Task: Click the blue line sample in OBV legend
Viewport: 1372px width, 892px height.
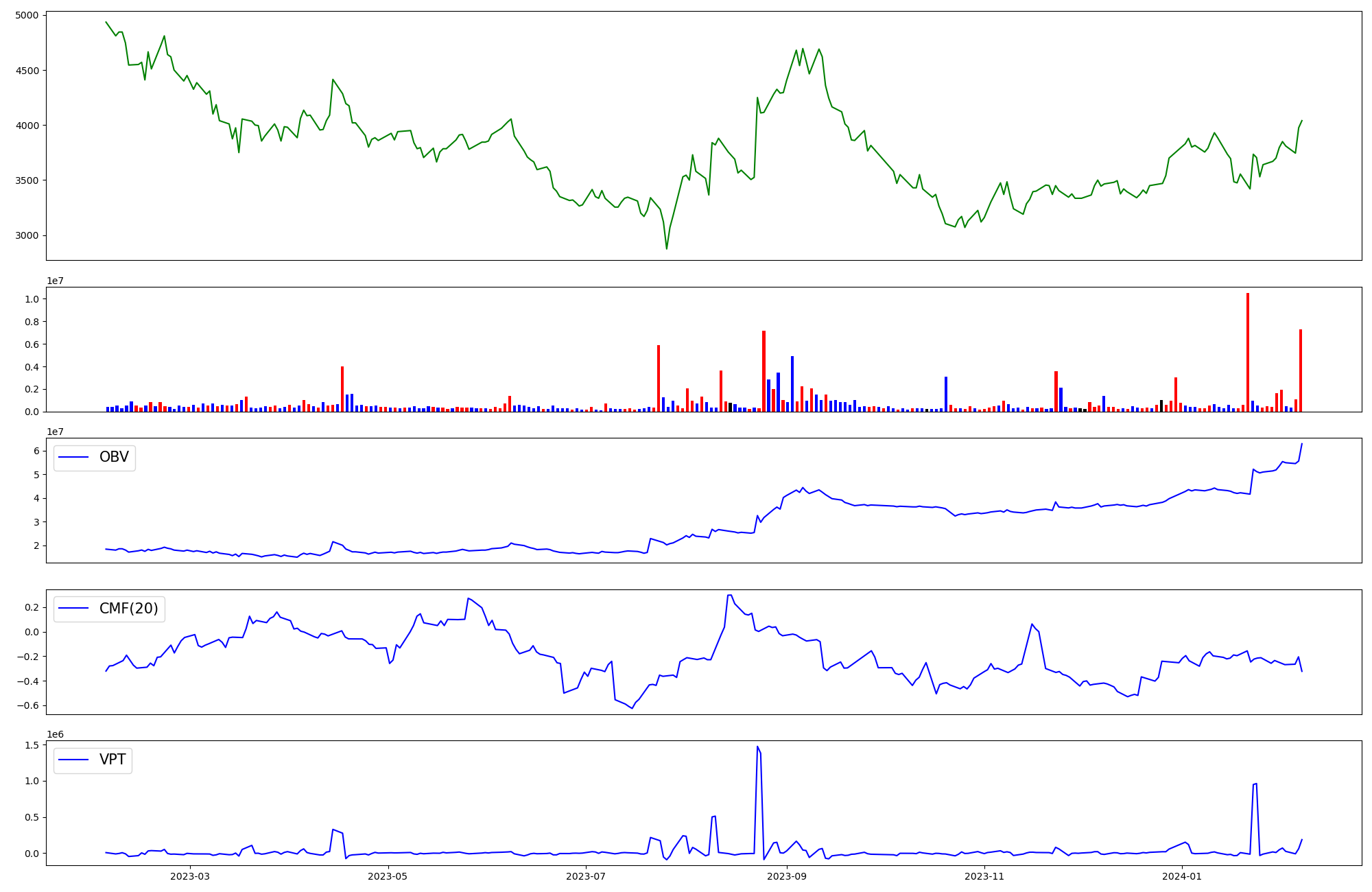Action: 74,458
